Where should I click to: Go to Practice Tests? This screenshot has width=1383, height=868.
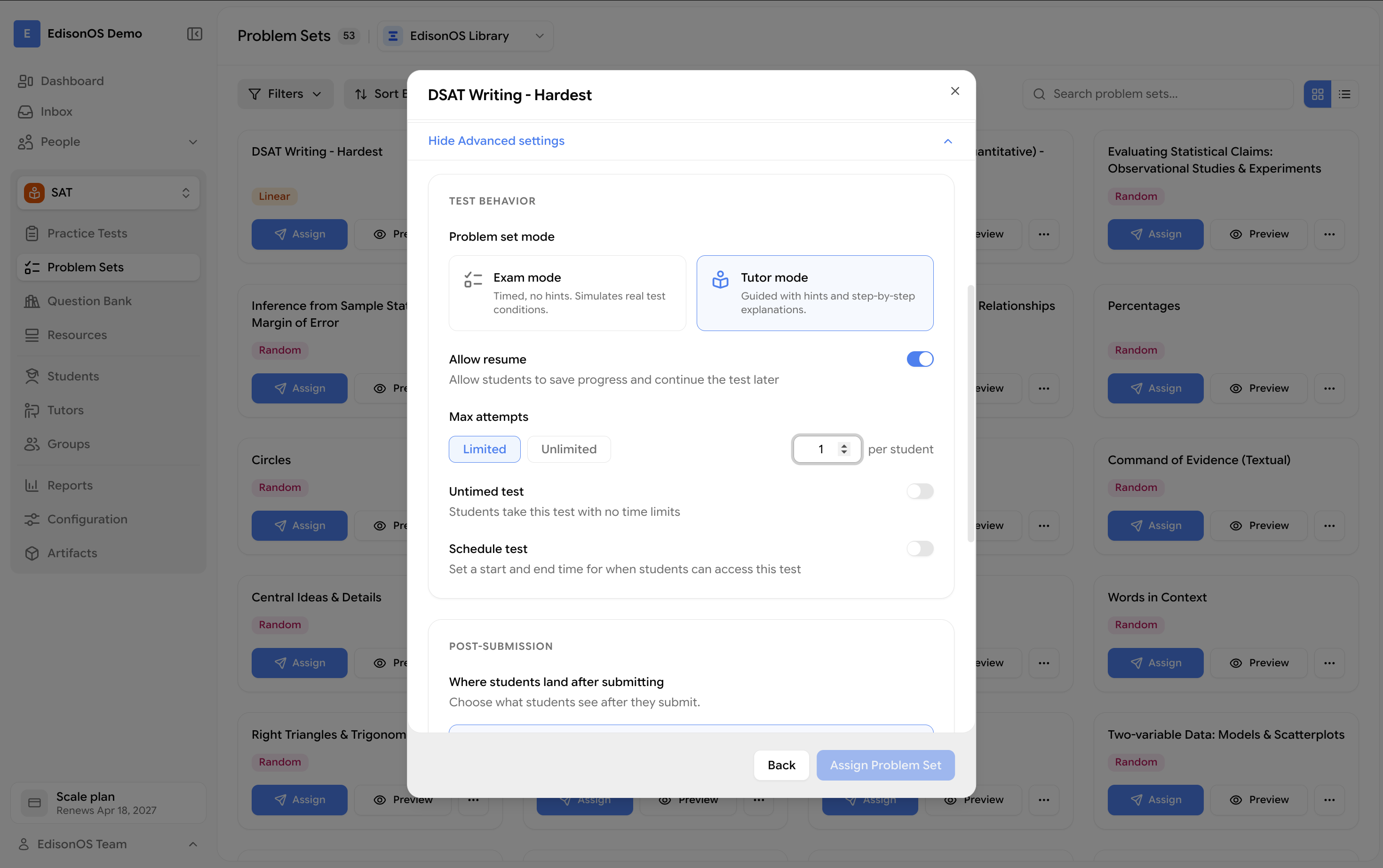(x=108, y=233)
